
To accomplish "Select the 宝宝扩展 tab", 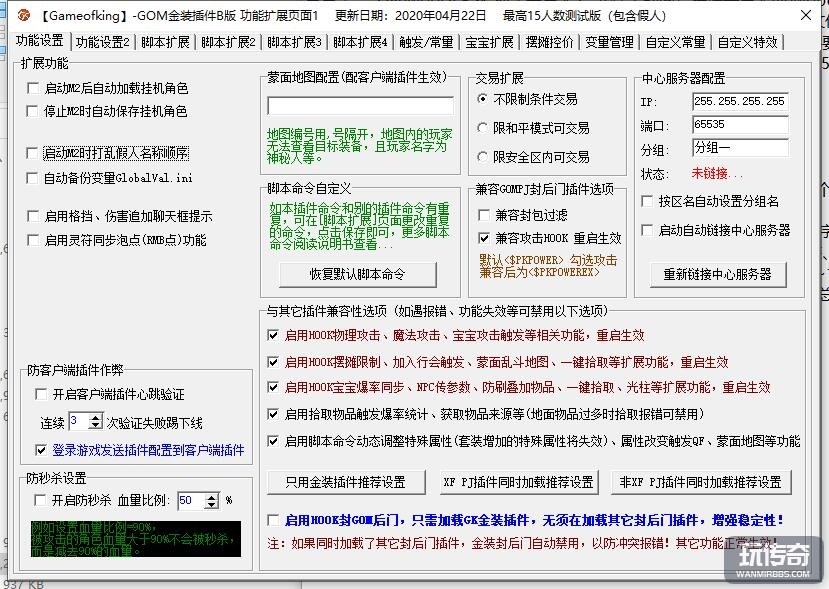I will point(490,42).
